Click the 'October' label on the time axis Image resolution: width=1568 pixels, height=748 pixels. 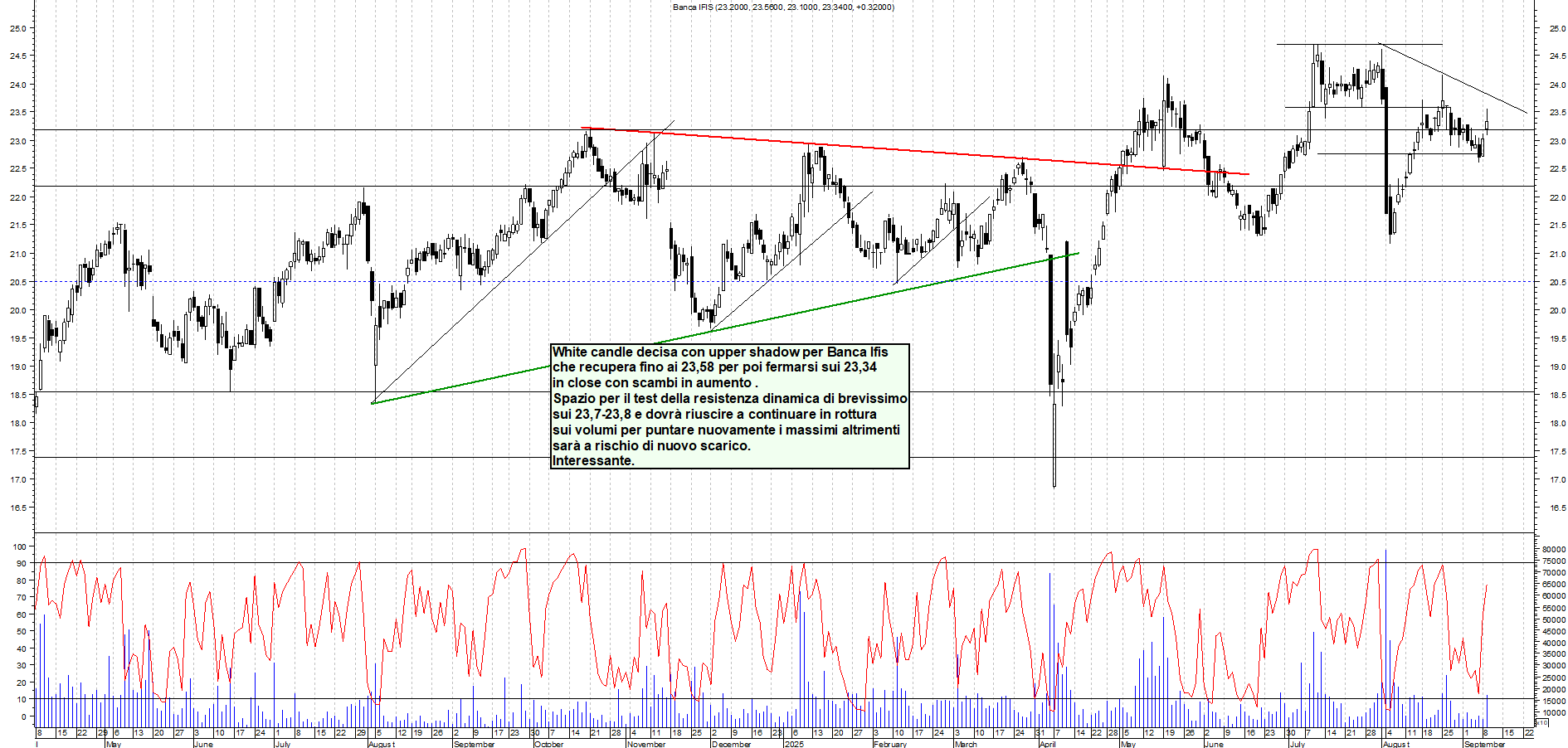(548, 744)
